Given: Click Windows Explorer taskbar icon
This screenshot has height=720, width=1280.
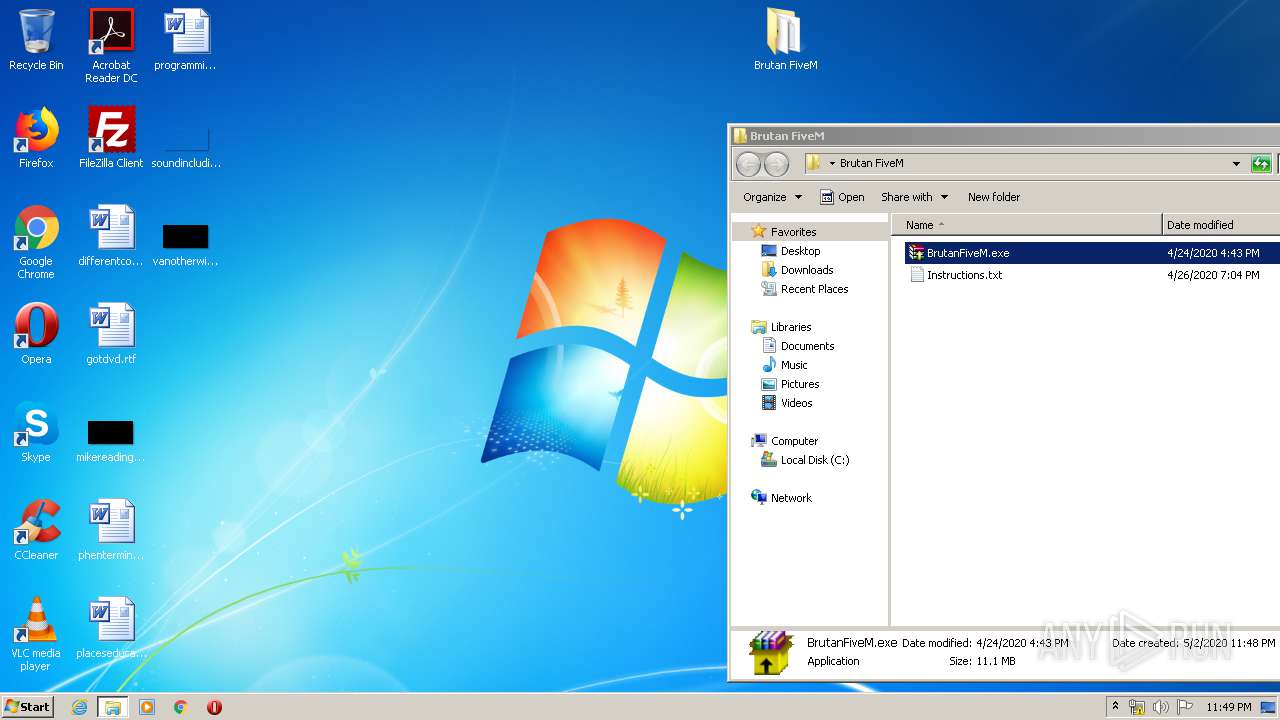Looking at the screenshot, I should tap(113, 707).
